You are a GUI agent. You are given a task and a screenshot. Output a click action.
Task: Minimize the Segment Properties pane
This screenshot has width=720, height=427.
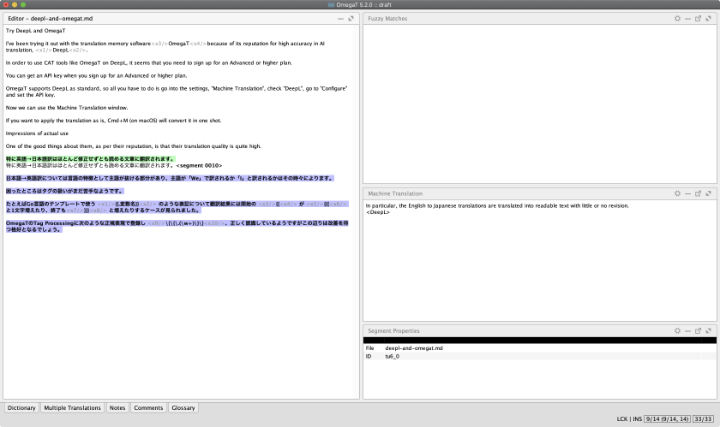[687, 331]
